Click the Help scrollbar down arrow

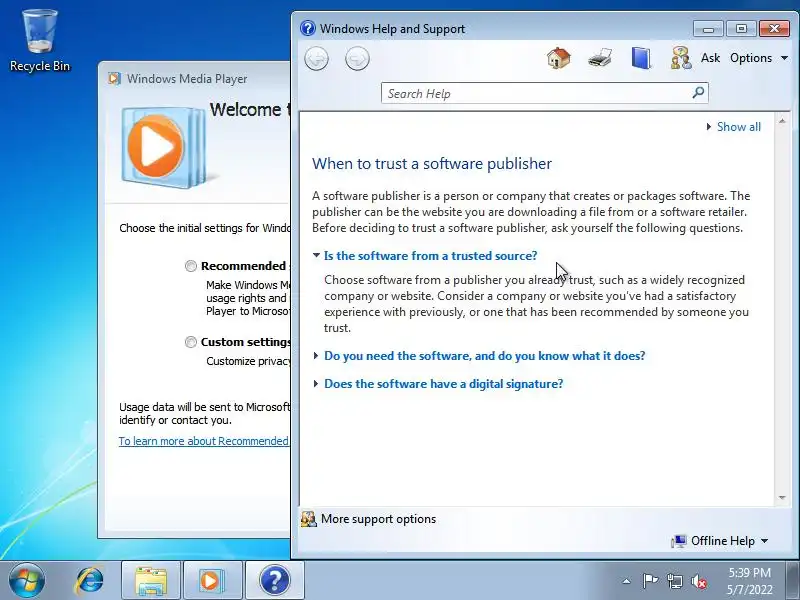(x=782, y=497)
